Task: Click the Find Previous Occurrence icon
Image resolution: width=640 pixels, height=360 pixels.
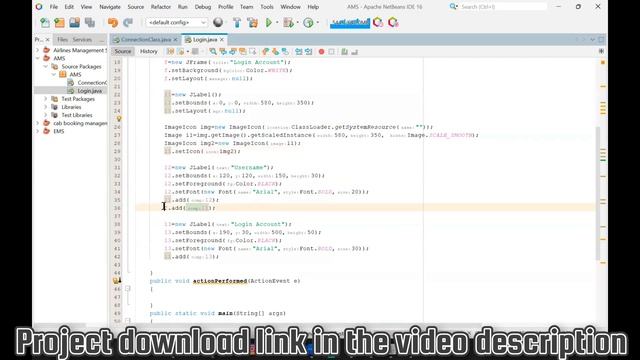Action: pos(223,51)
